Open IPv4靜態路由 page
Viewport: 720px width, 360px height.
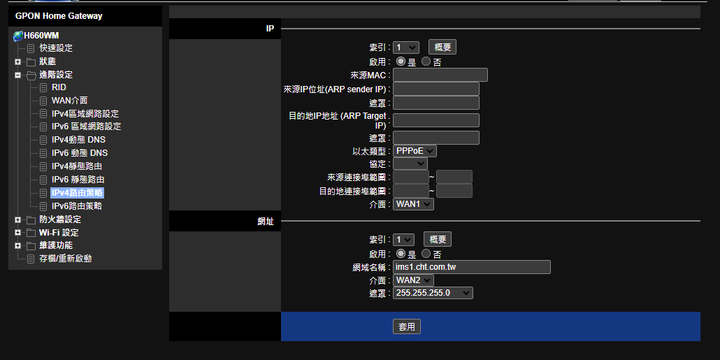(76, 167)
